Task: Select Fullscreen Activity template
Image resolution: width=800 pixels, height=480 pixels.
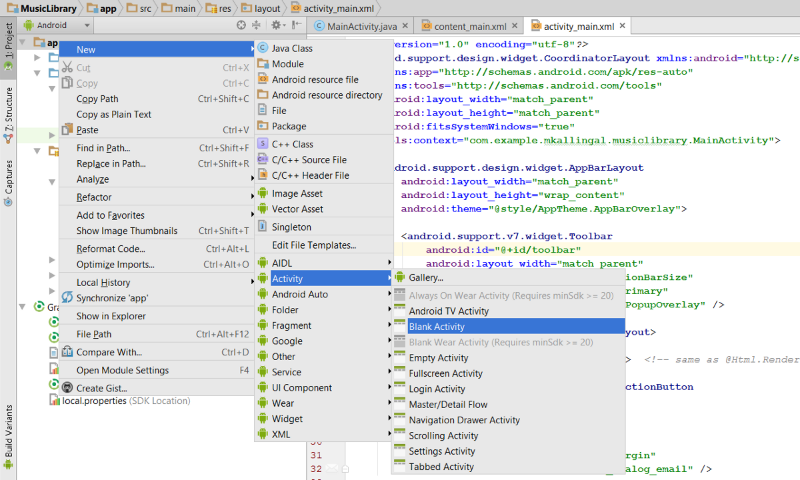Action: point(509,373)
